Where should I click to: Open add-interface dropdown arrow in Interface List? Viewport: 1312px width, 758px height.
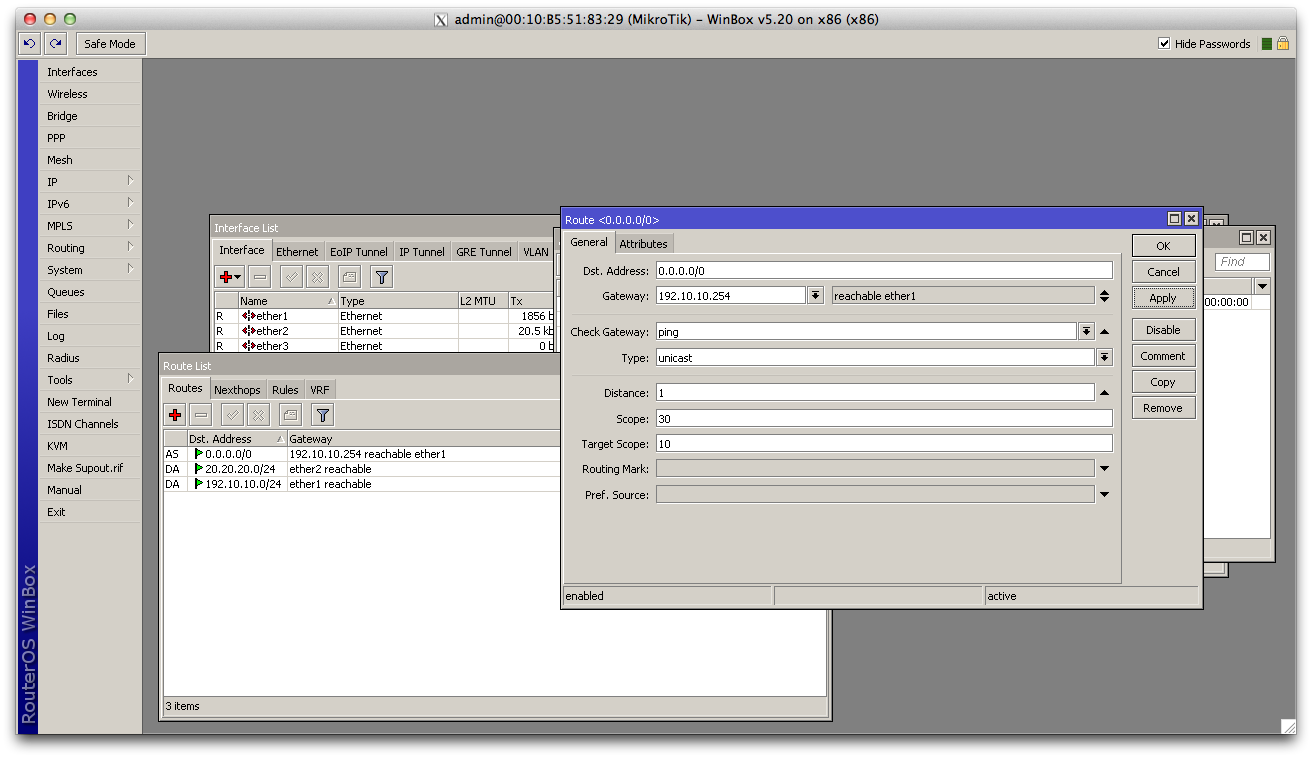pos(238,277)
